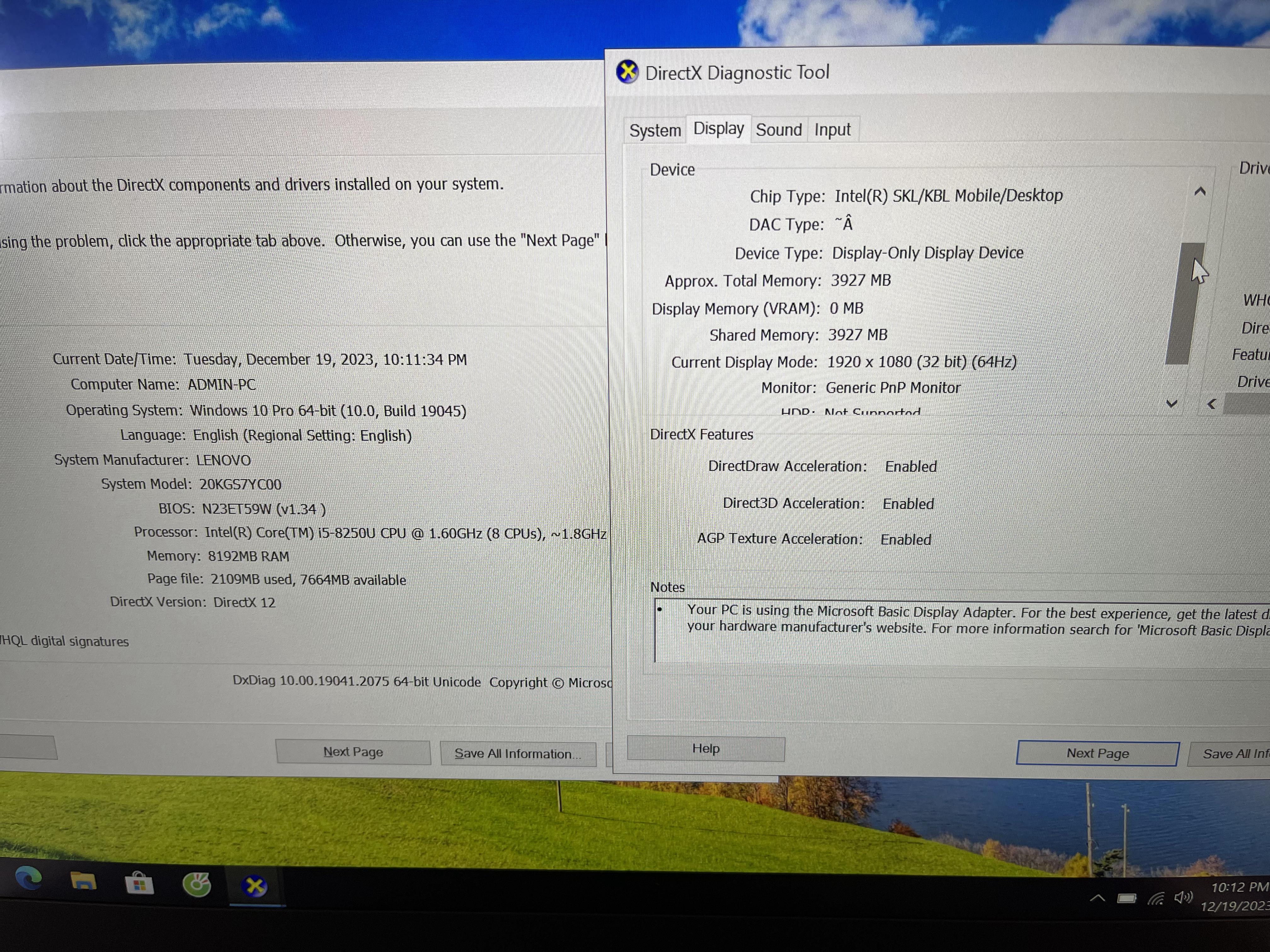Show hidden system tray icons

[1097, 898]
